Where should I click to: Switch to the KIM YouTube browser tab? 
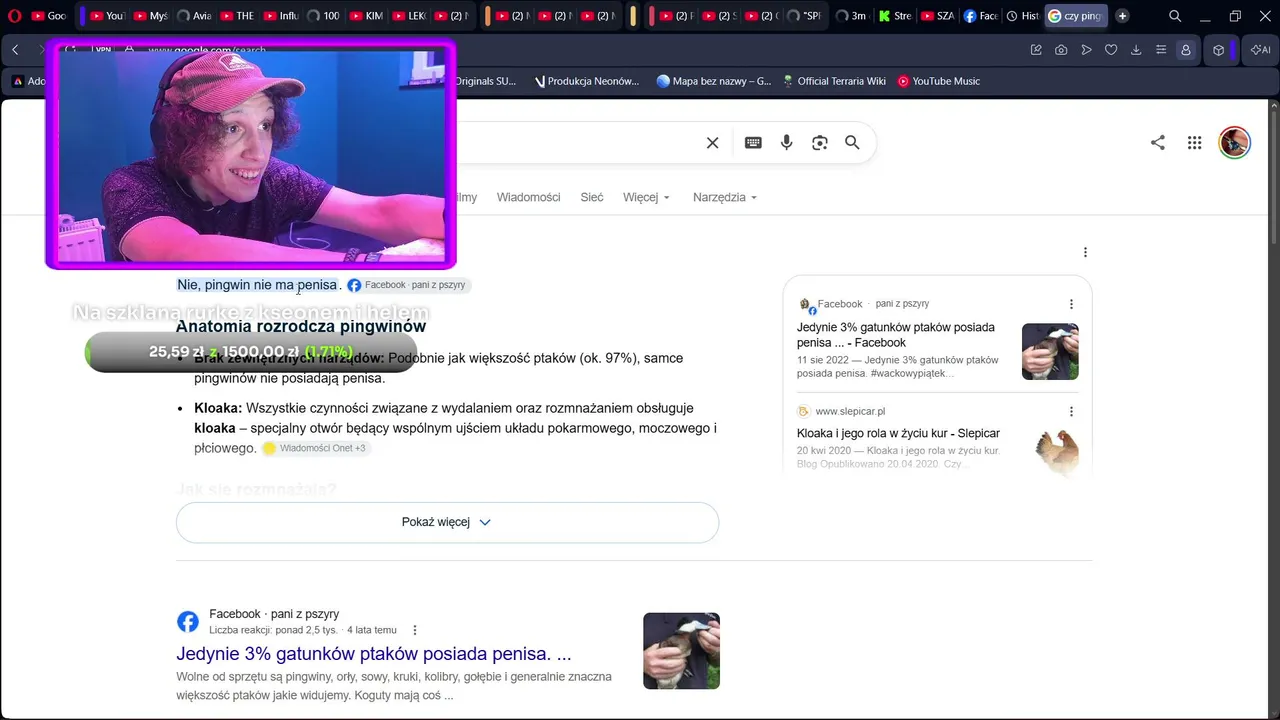(x=366, y=16)
